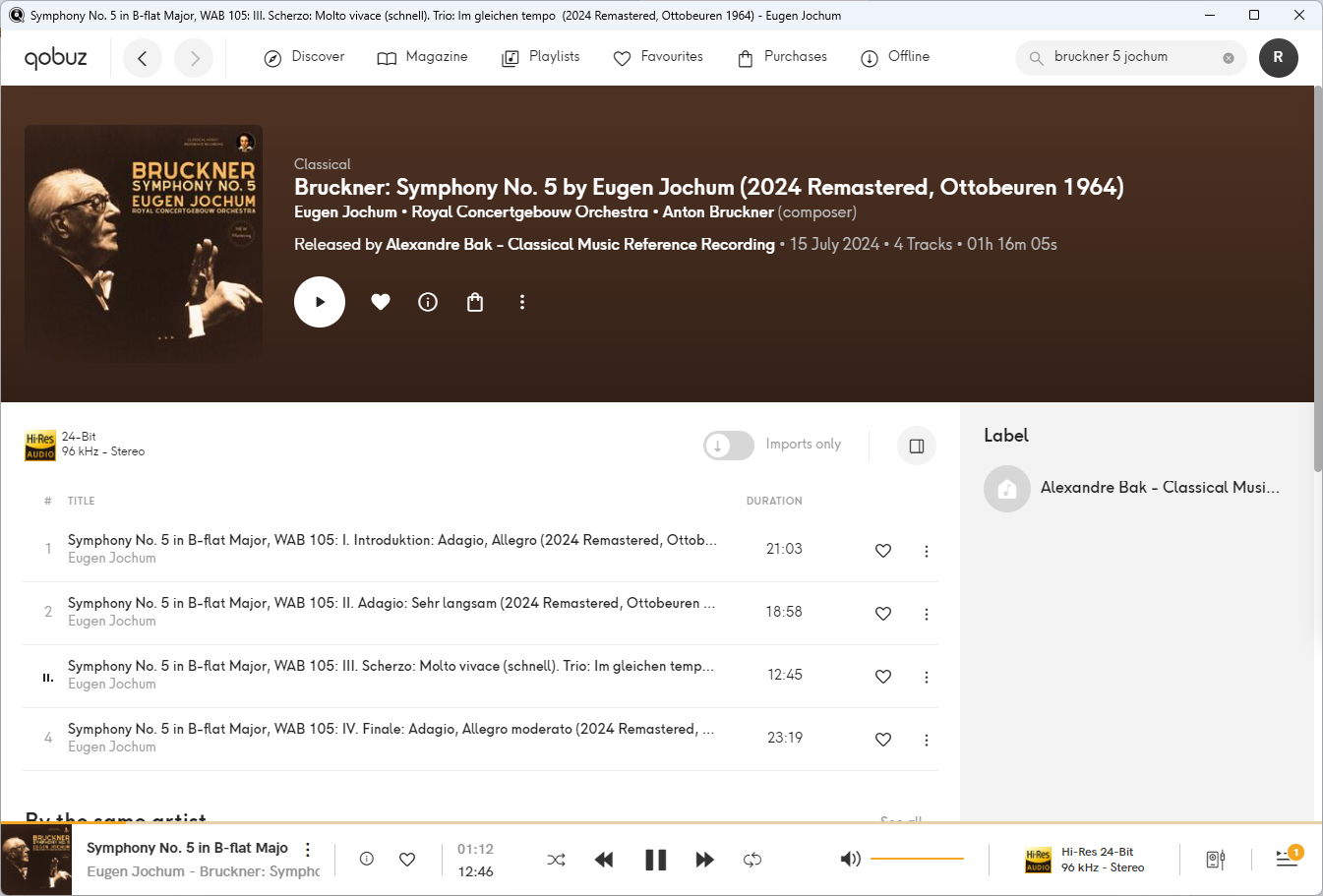Screen dimensions: 1323x896
Task: Toggle the side panel layout button
Action: tap(917, 446)
